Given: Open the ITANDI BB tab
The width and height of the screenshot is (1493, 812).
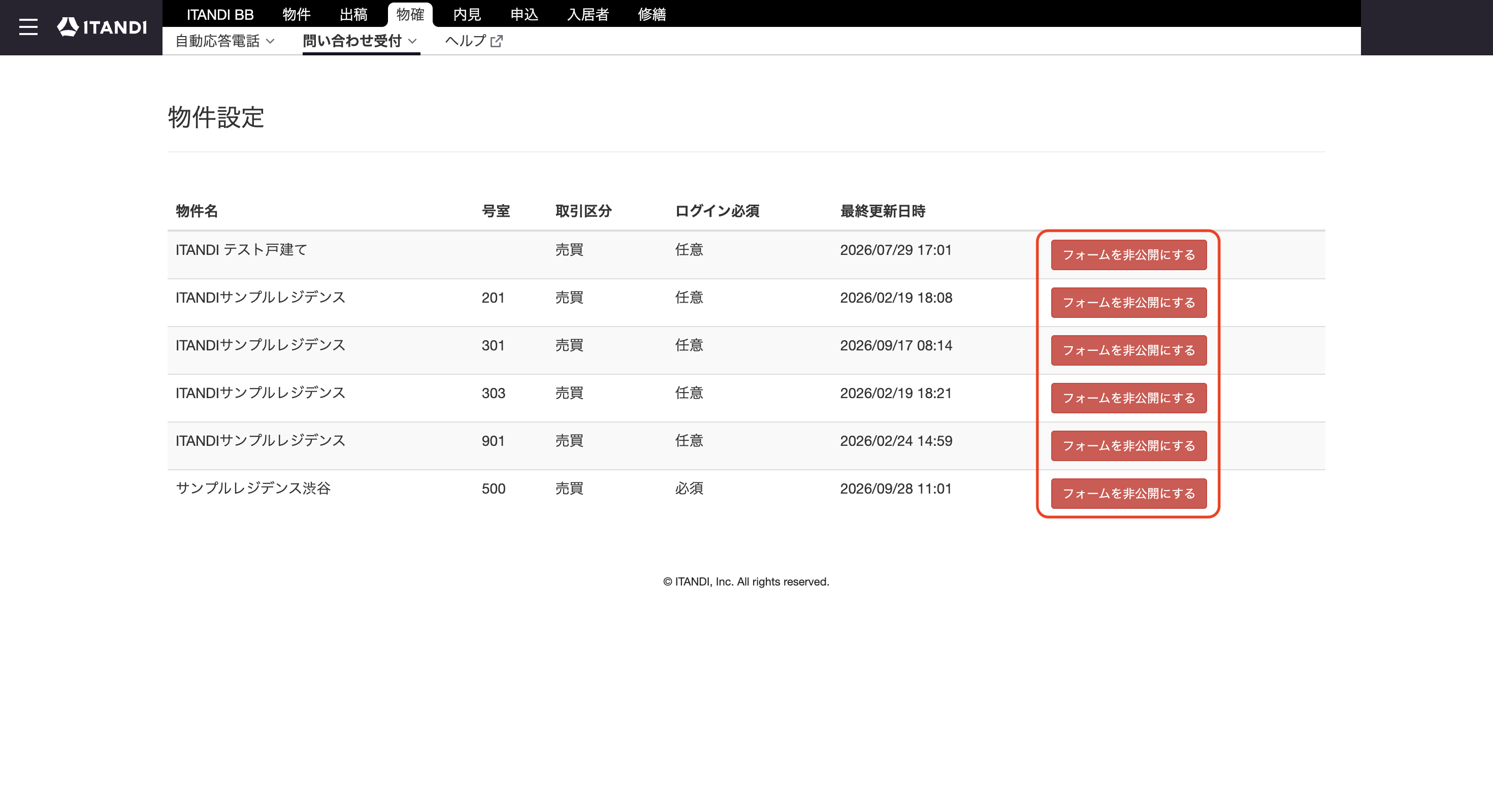Looking at the screenshot, I should [220, 15].
